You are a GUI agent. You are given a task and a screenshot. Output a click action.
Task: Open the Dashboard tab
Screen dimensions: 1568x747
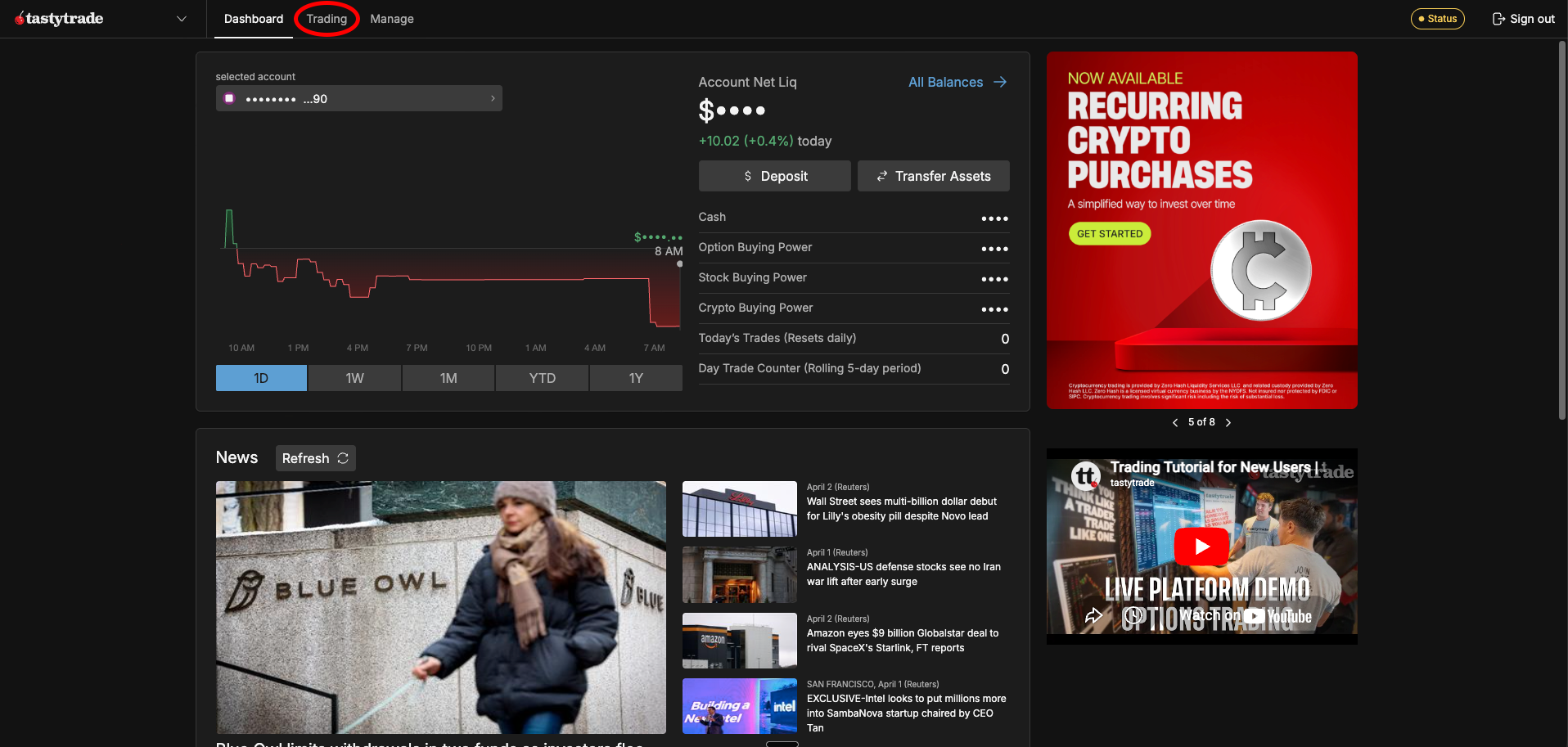click(x=254, y=19)
